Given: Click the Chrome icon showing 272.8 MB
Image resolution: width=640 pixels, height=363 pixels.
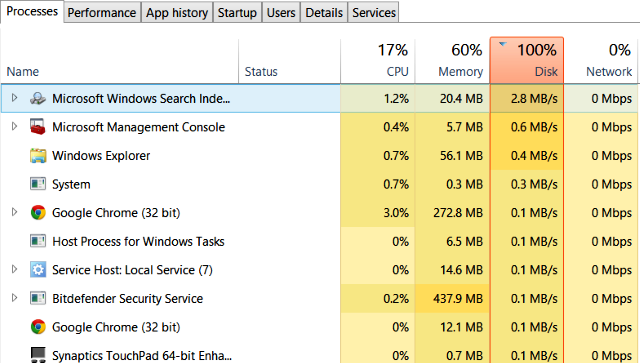Looking at the screenshot, I should pos(38,213).
